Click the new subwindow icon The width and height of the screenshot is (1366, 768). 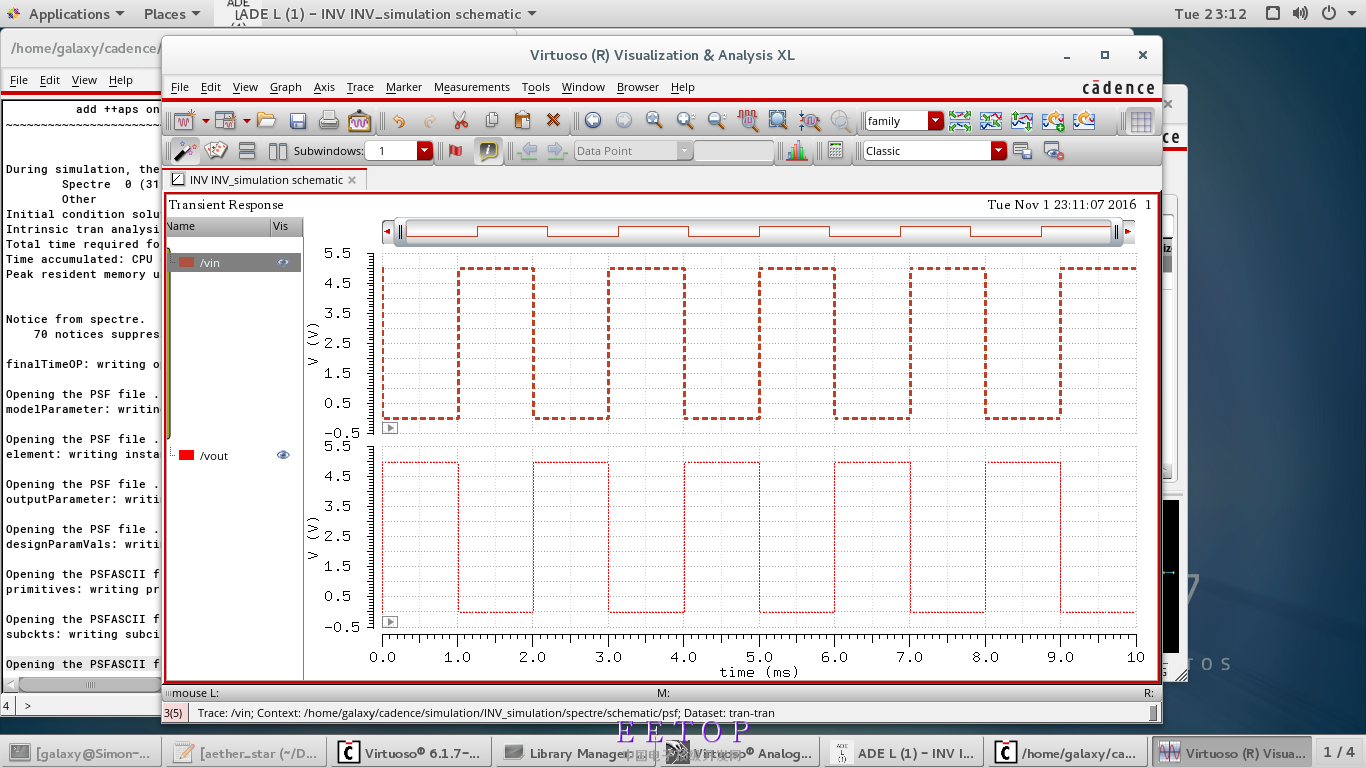tap(224, 121)
